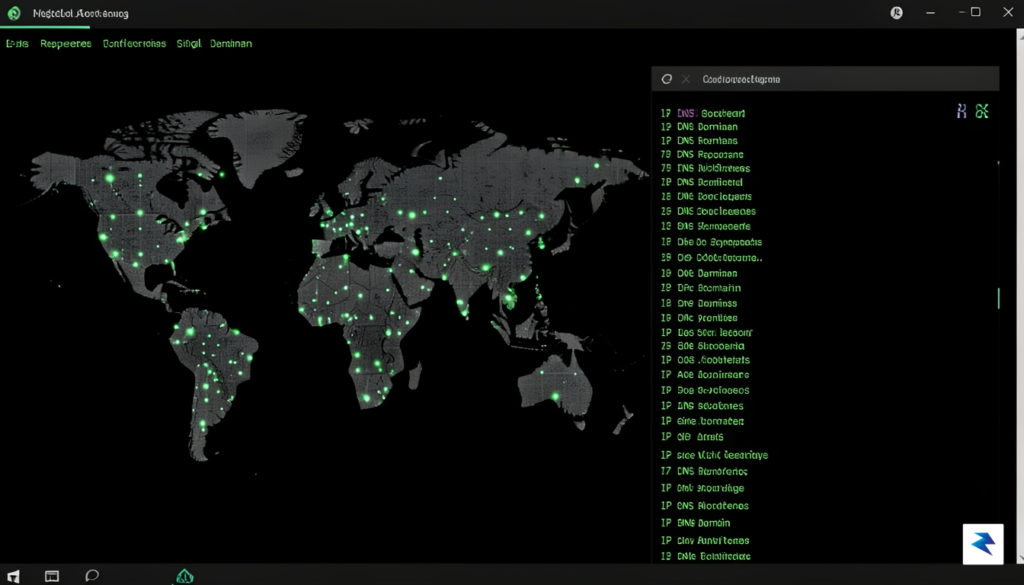Screen dimensions: 1024x585
Task: Select the first list row with purple DNS
Action: tap(703, 113)
